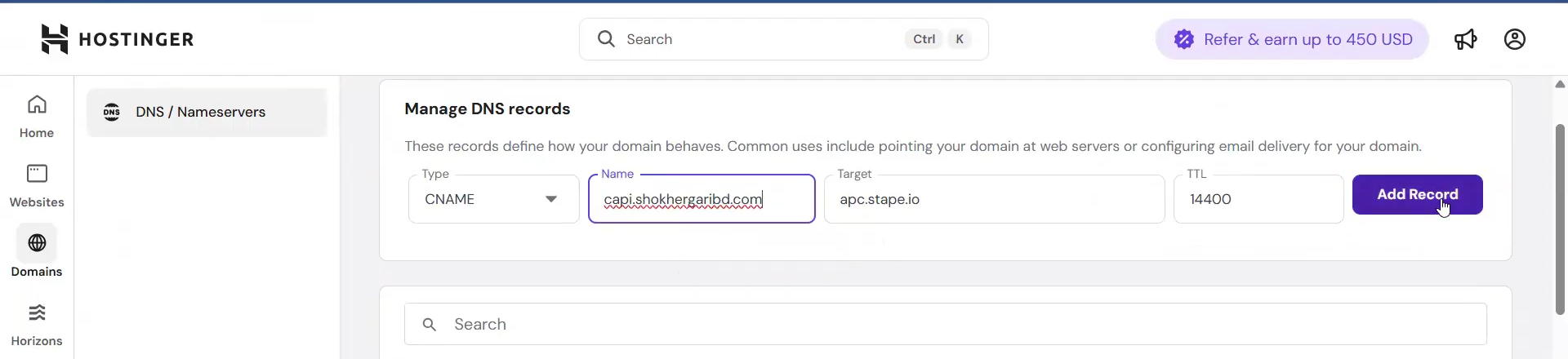Screen dimensions: 1568x359
Task: Click the vertical scrollbar thumb
Action: [1560, 219]
